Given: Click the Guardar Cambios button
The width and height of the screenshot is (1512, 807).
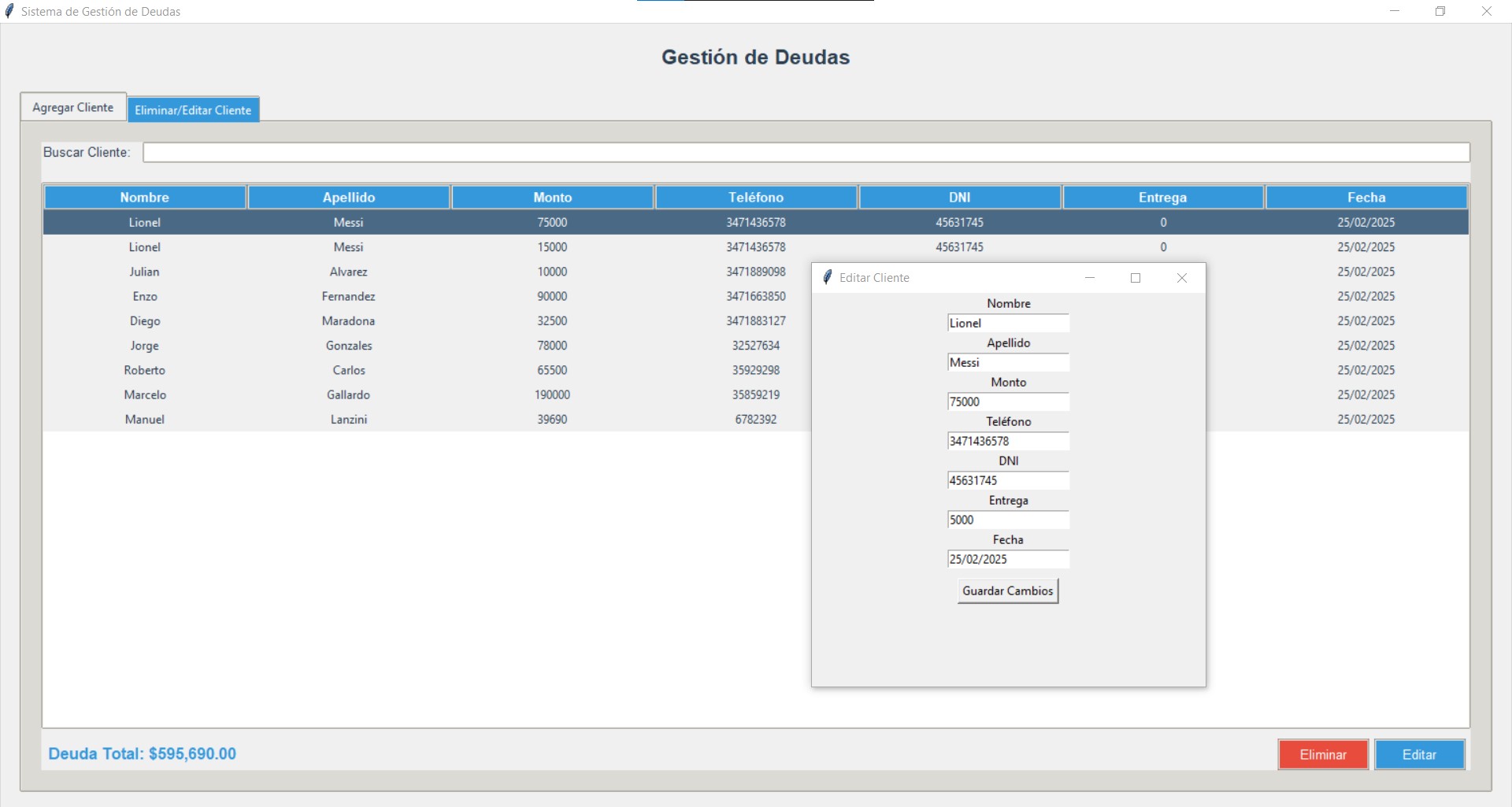Looking at the screenshot, I should point(1007,591).
